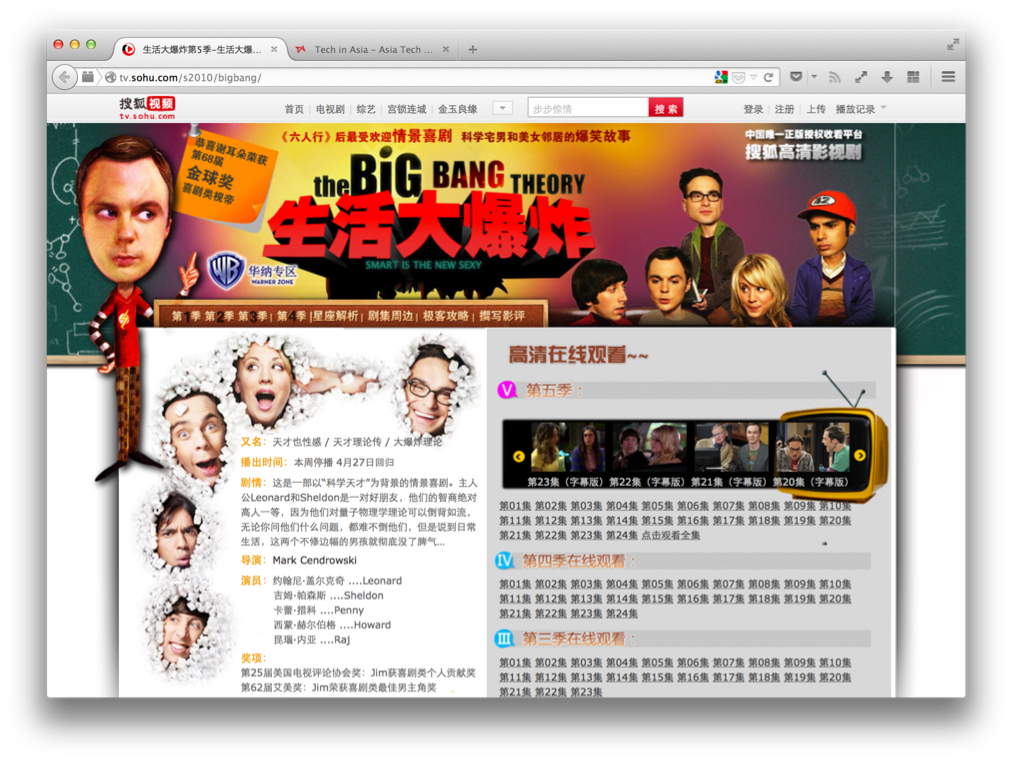Close the Sohu Big Bang tab
This screenshot has width=1012, height=762.
point(274,50)
